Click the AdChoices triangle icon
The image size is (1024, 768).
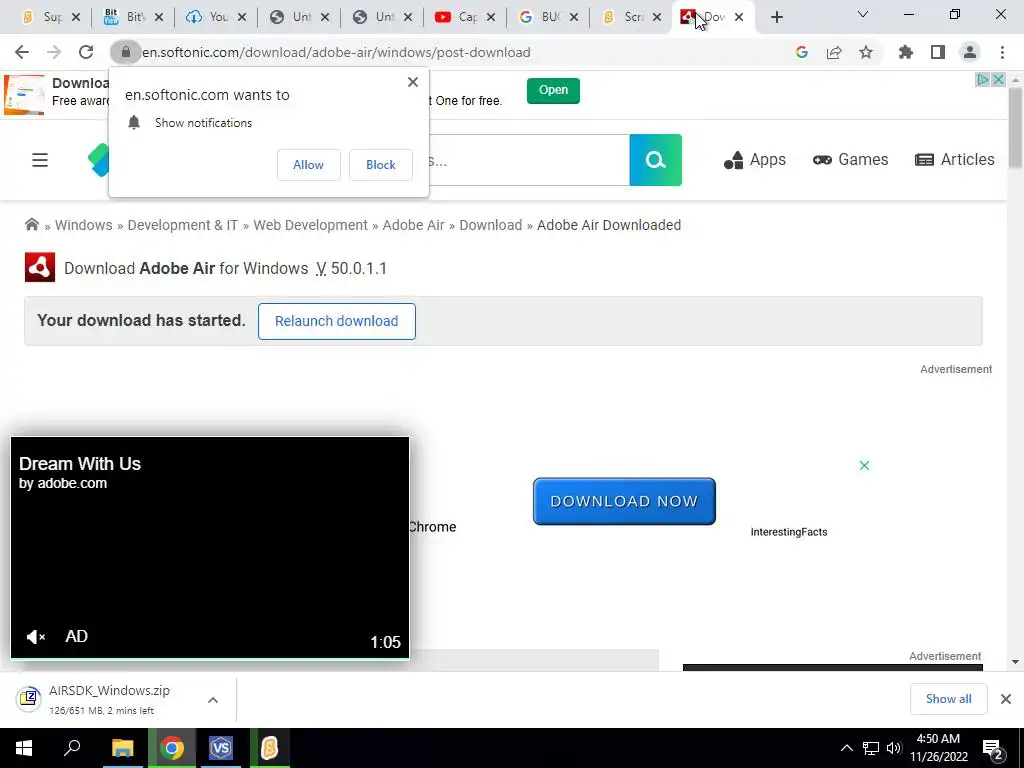[982, 80]
